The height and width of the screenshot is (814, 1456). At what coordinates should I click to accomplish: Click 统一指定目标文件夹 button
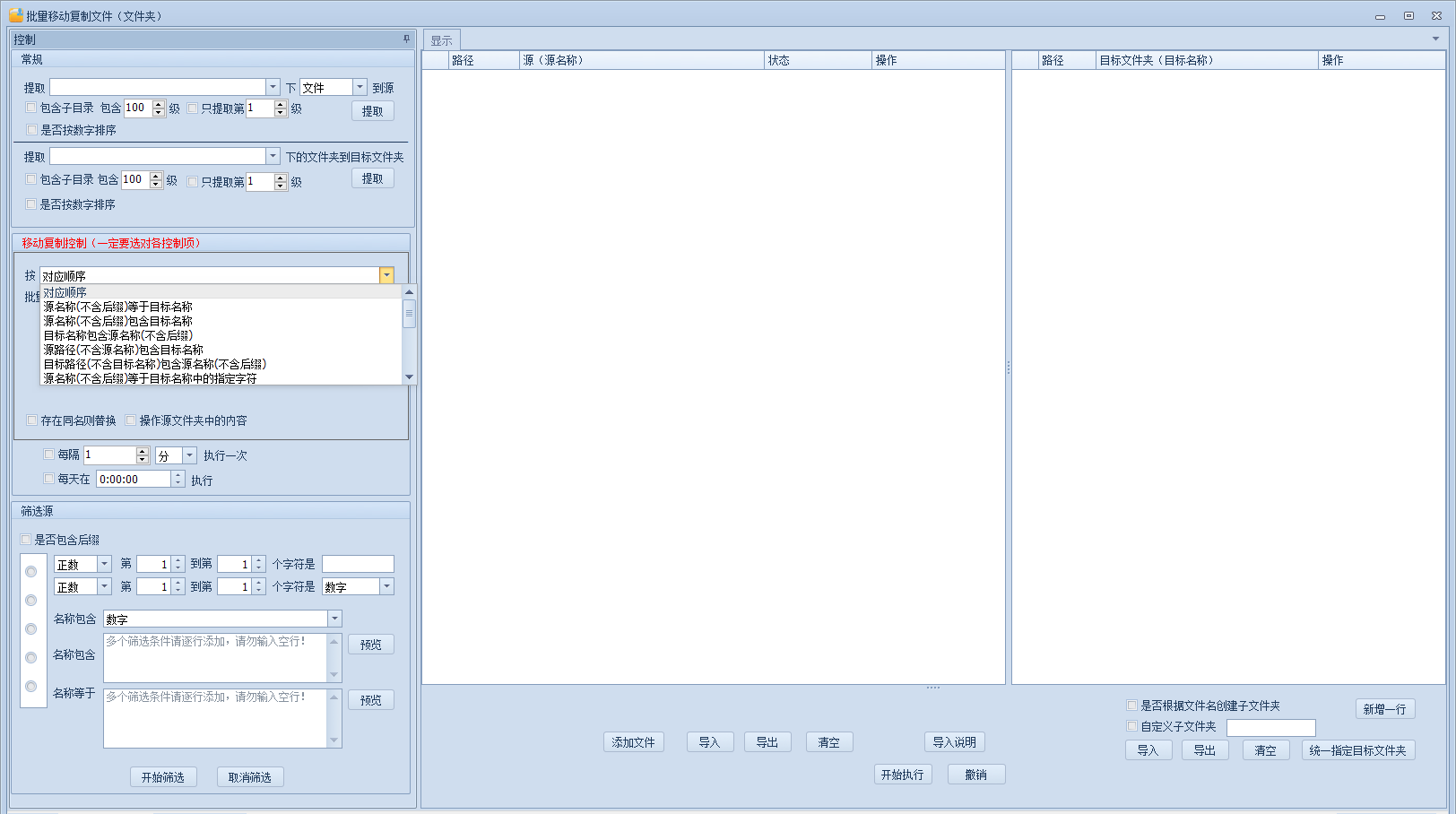[x=1358, y=750]
